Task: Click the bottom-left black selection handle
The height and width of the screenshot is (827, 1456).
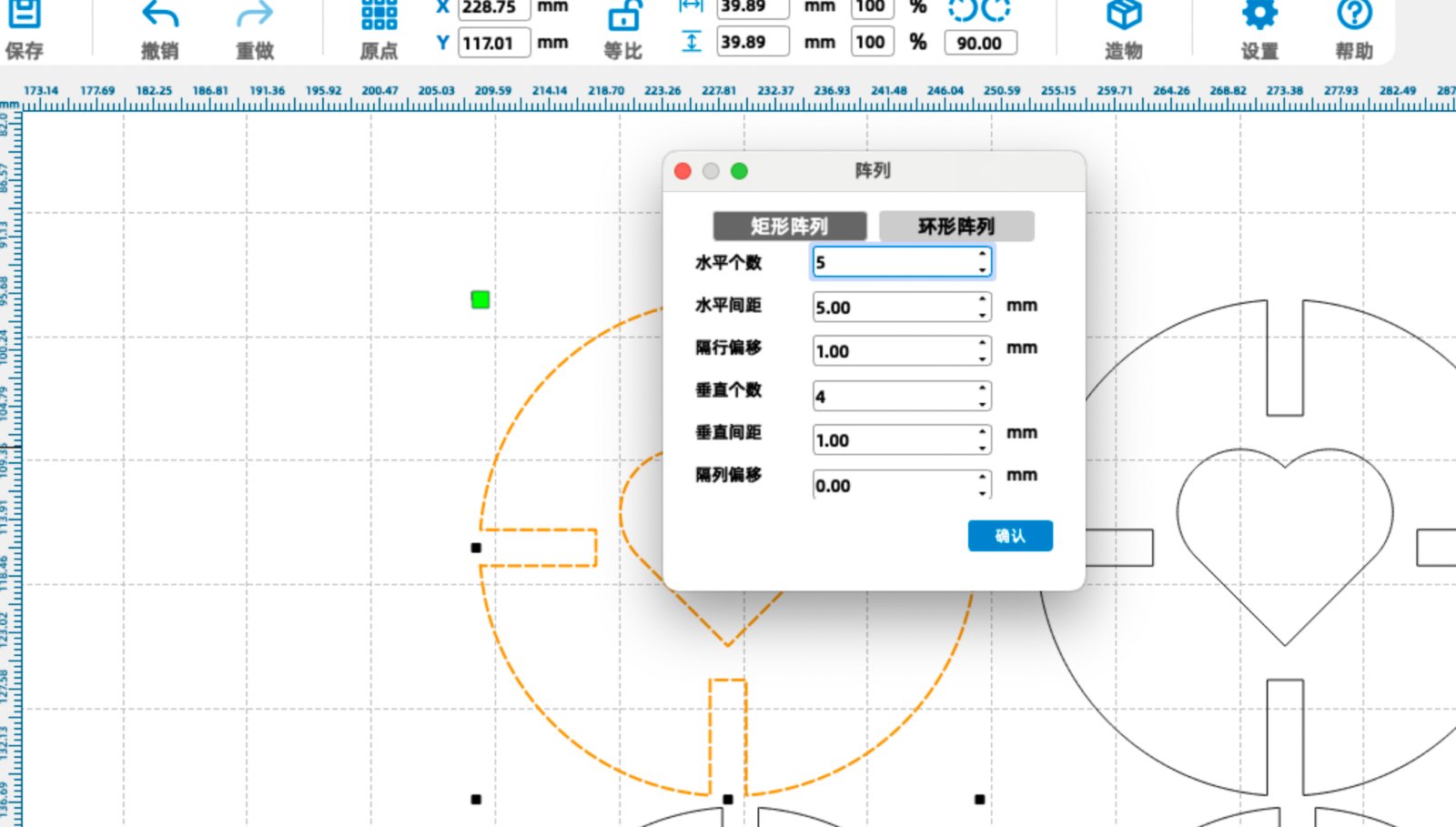Action: (x=476, y=800)
